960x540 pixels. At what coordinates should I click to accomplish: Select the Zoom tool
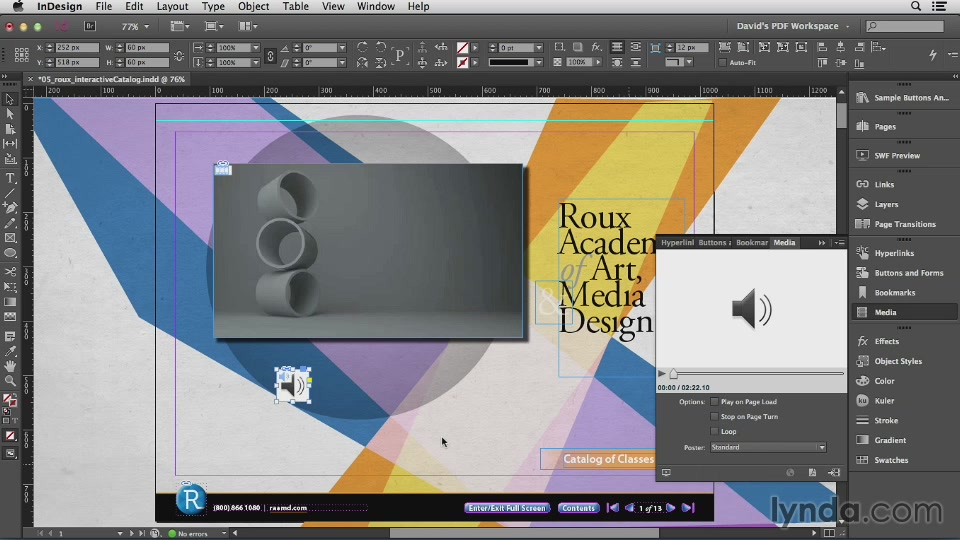10,381
